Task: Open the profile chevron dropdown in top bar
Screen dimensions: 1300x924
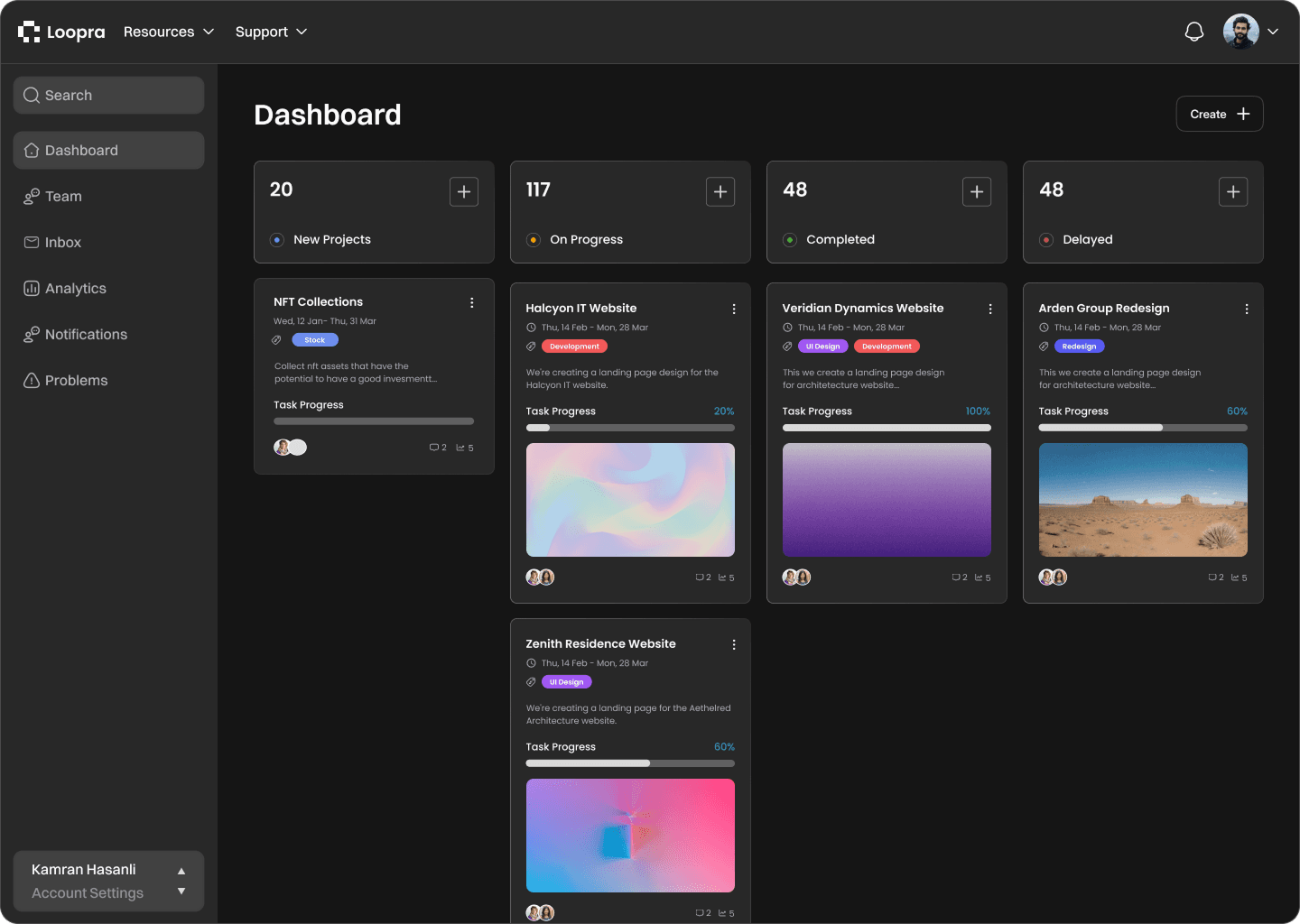Action: tap(1274, 31)
